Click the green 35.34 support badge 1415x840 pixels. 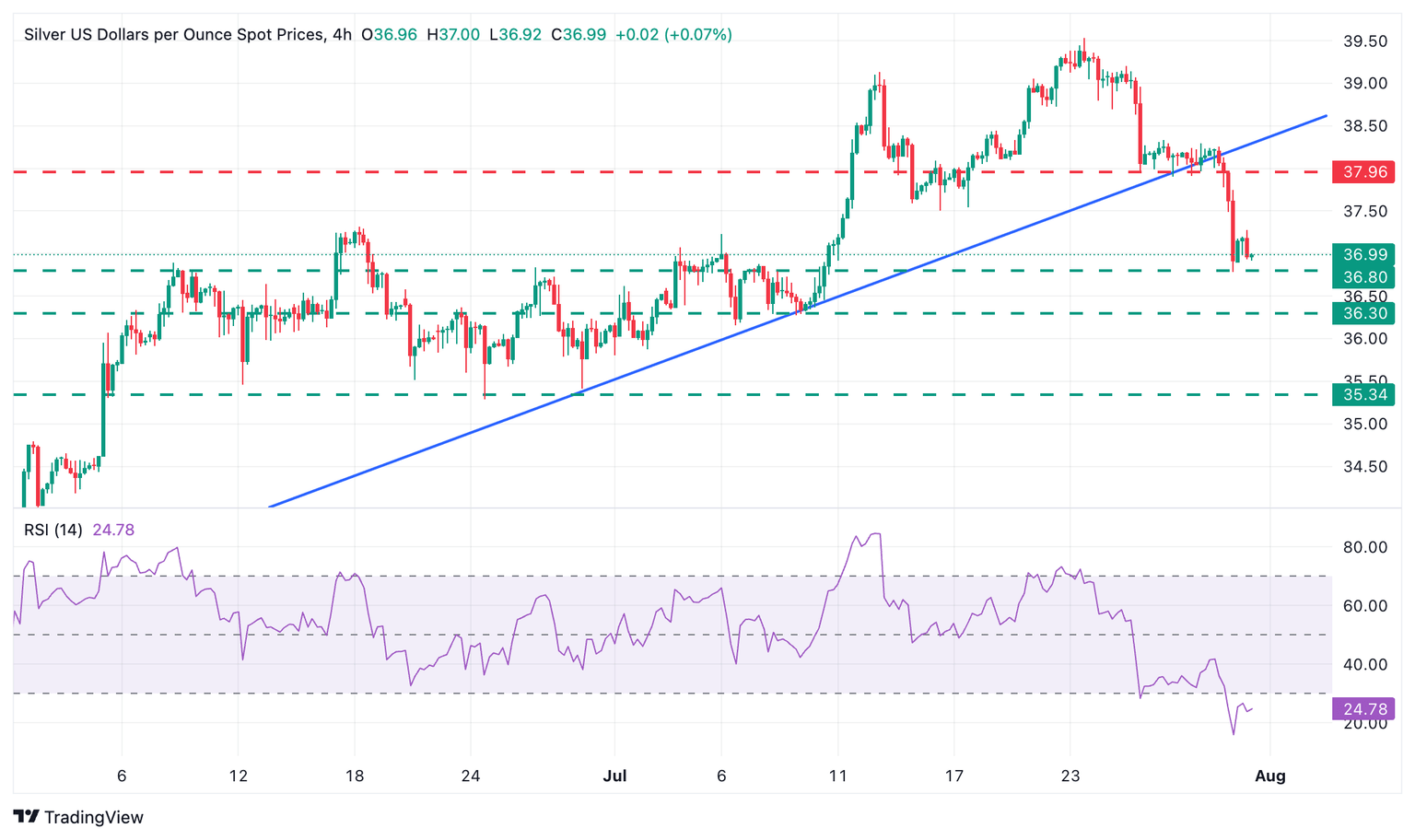coord(1364,394)
